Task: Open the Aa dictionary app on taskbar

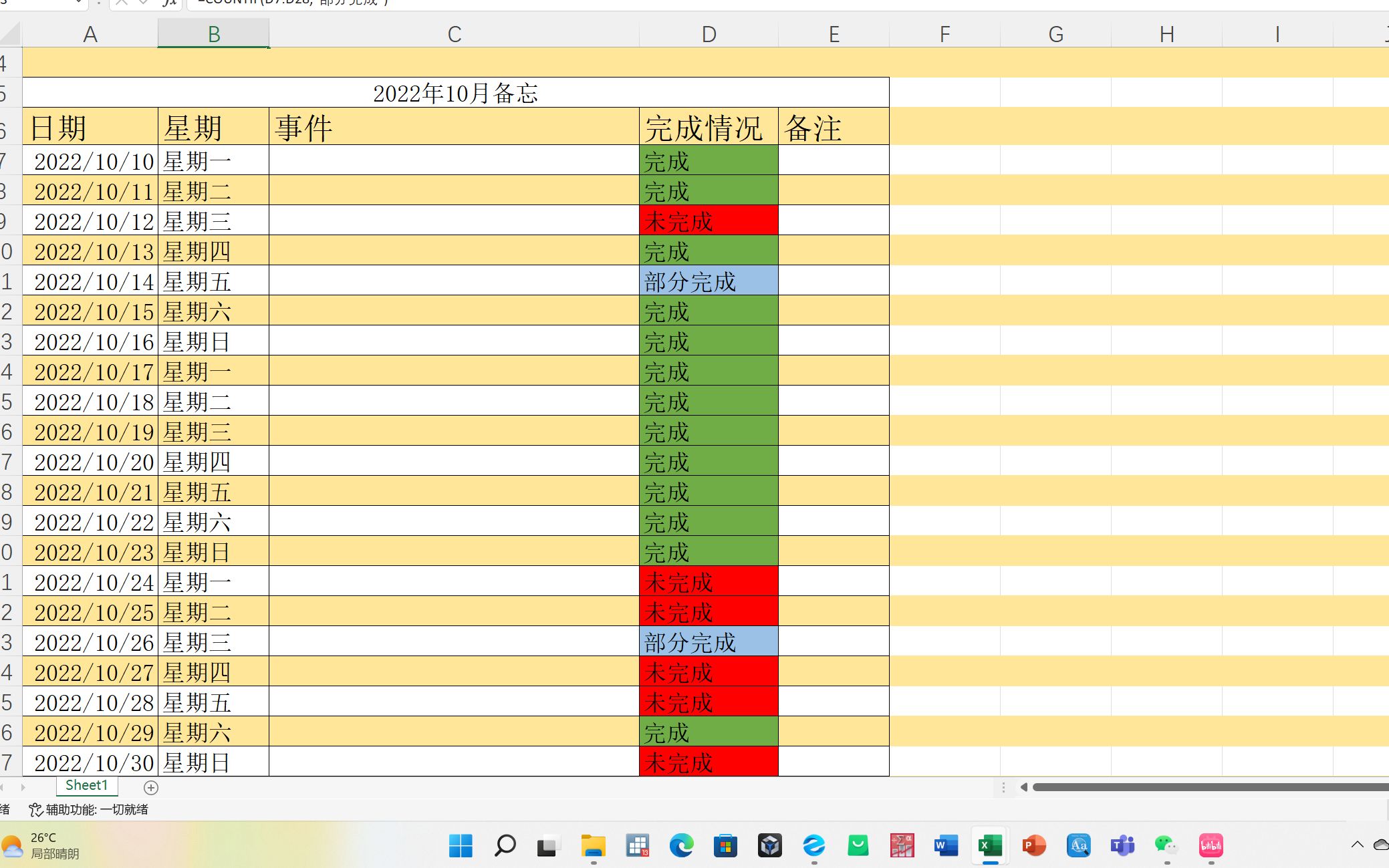Action: (x=1078, y=845)
